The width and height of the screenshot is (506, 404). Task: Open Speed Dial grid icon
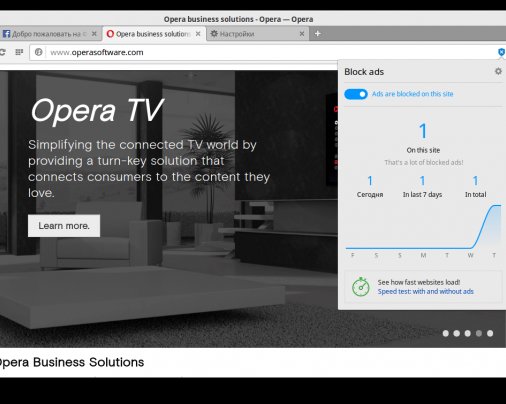[x=19, y=52]
